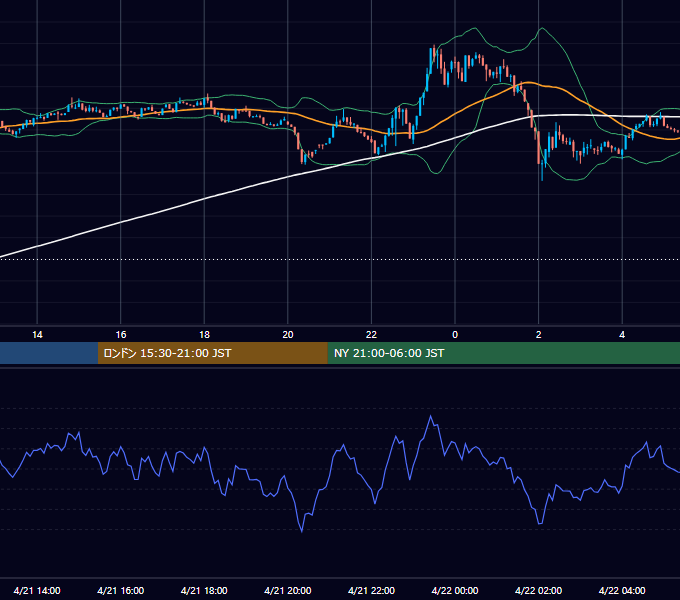This screenshot has width=680, height=600.
Task: Click the London session bar 15:30-21:00 JST
Action: point(212,353)
